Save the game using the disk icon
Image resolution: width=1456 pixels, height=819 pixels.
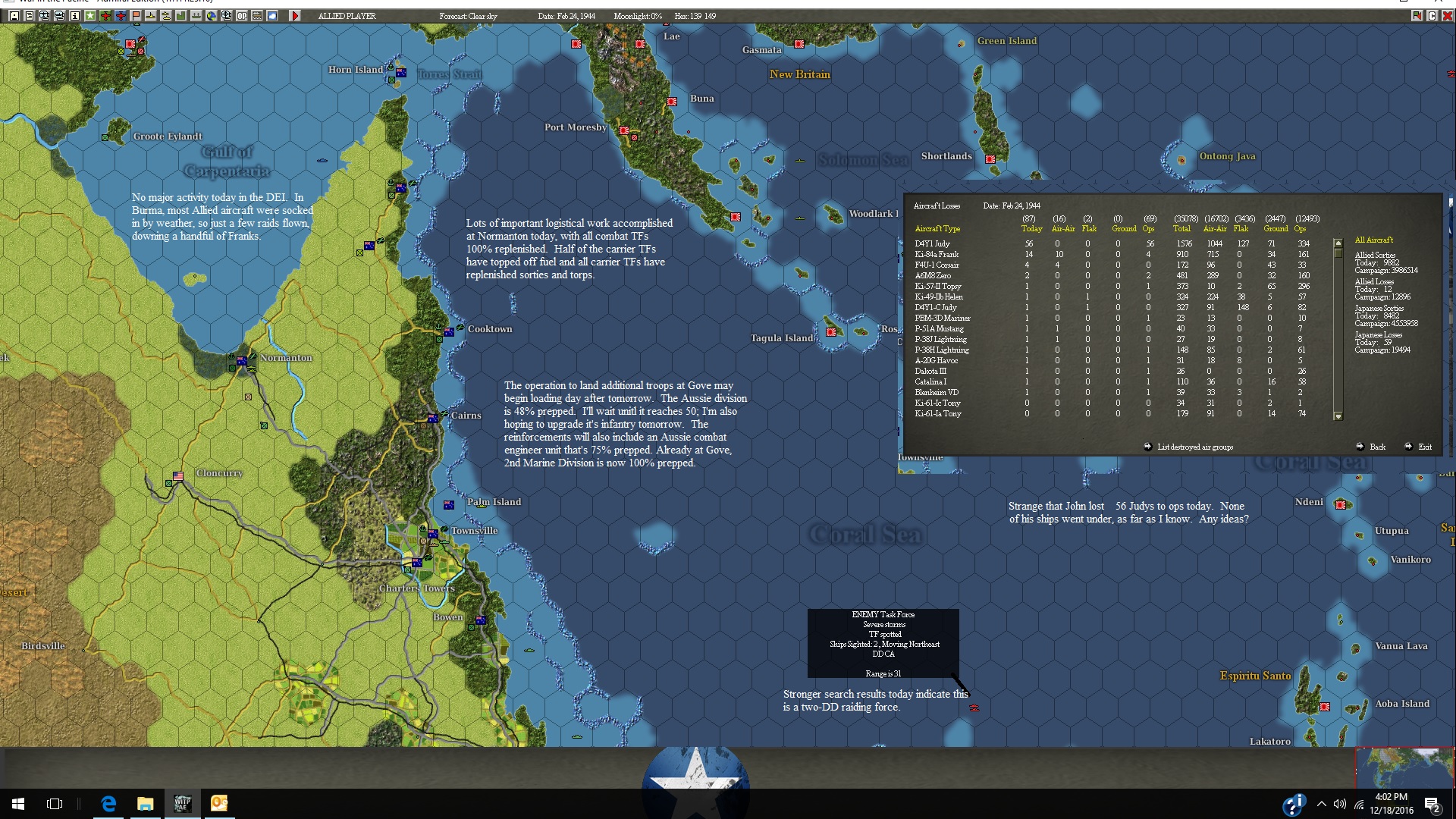(14, 16)
